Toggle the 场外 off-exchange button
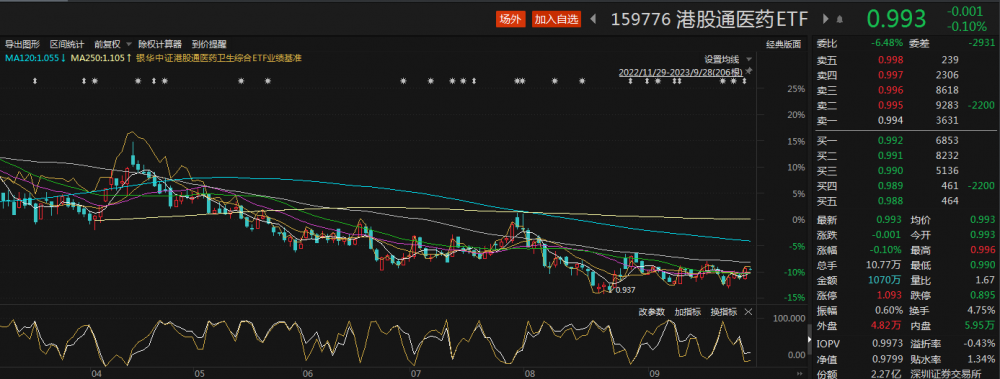 click(510, 19)
